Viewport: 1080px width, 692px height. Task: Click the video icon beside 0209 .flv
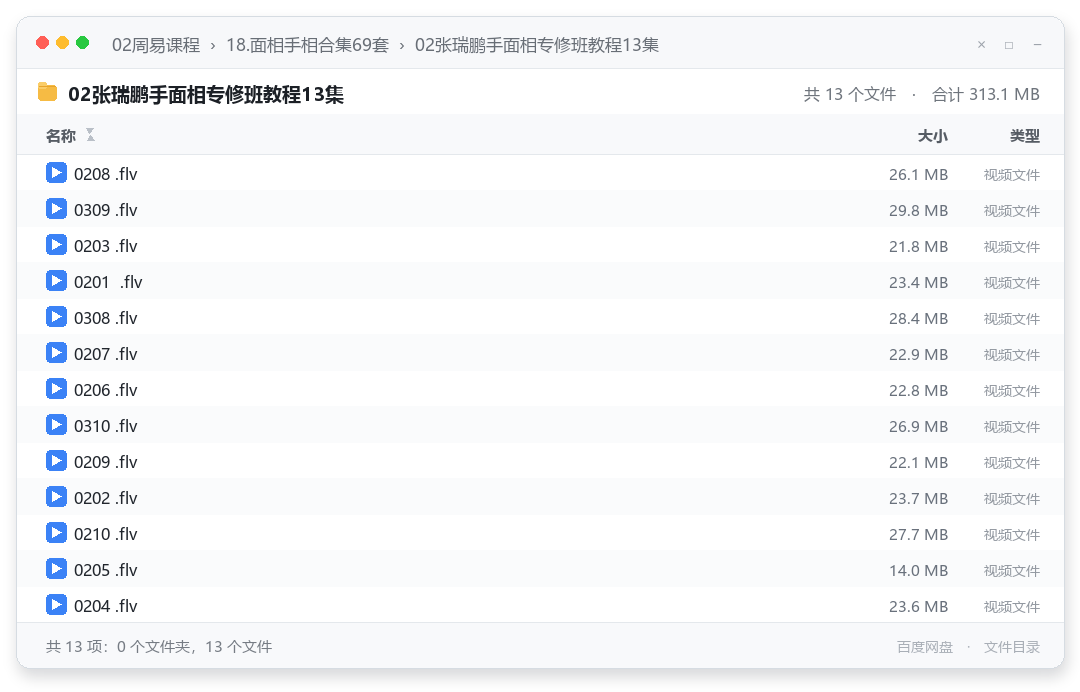pyautogui.click(x=56, y=461)
